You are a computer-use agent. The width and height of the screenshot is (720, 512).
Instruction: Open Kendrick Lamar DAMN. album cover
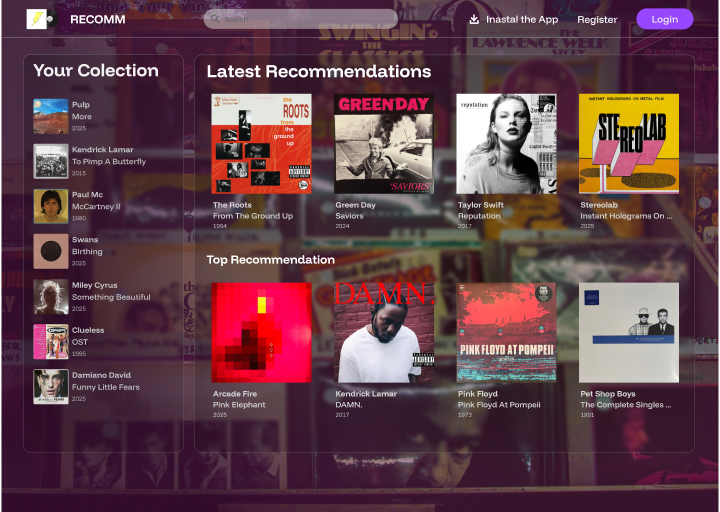tap(384, 332)
